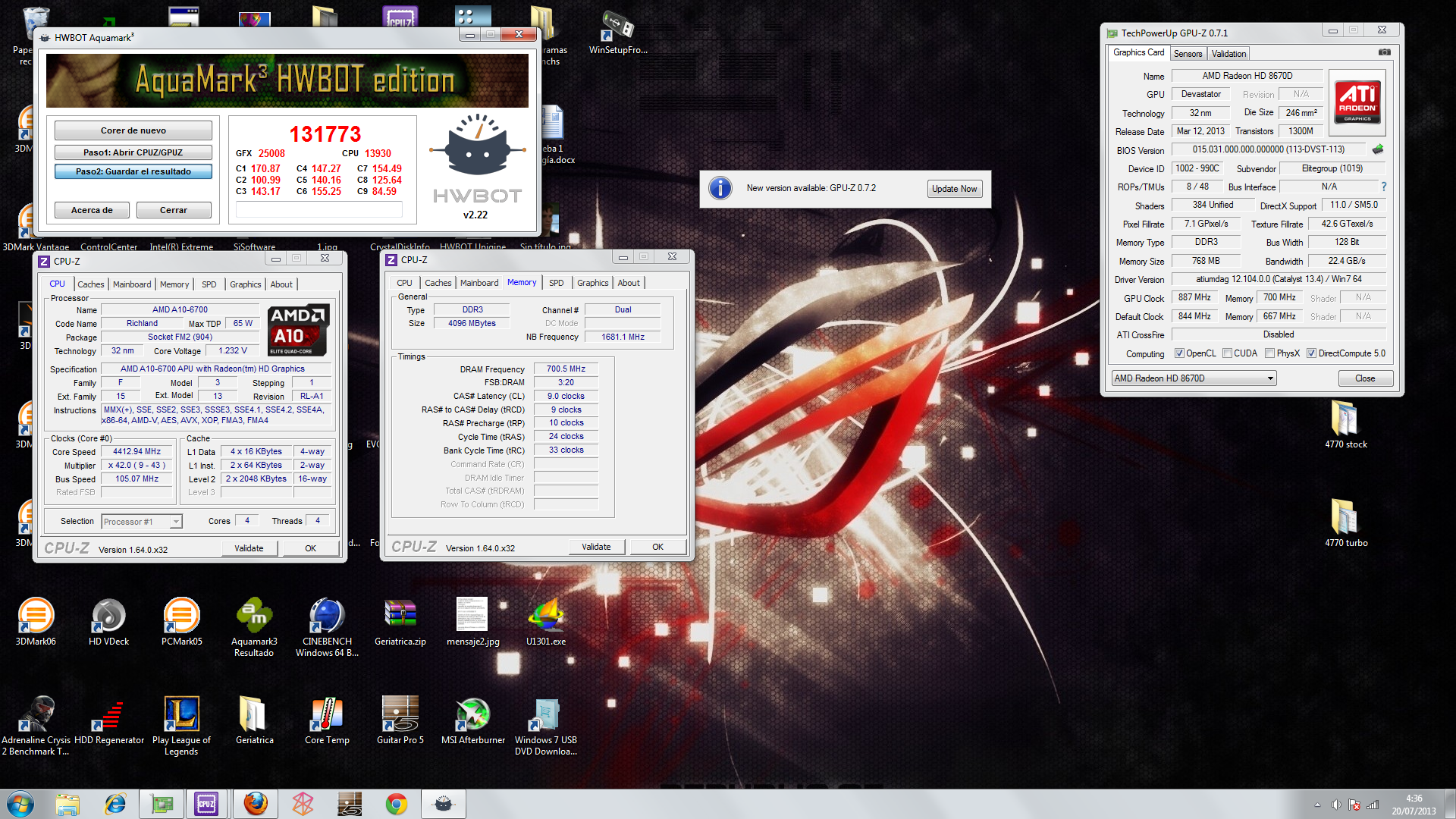The image size is (1456, 819).
Task: Open the Geriatrica.zip archive icon
Action: [x=400, y=622]
